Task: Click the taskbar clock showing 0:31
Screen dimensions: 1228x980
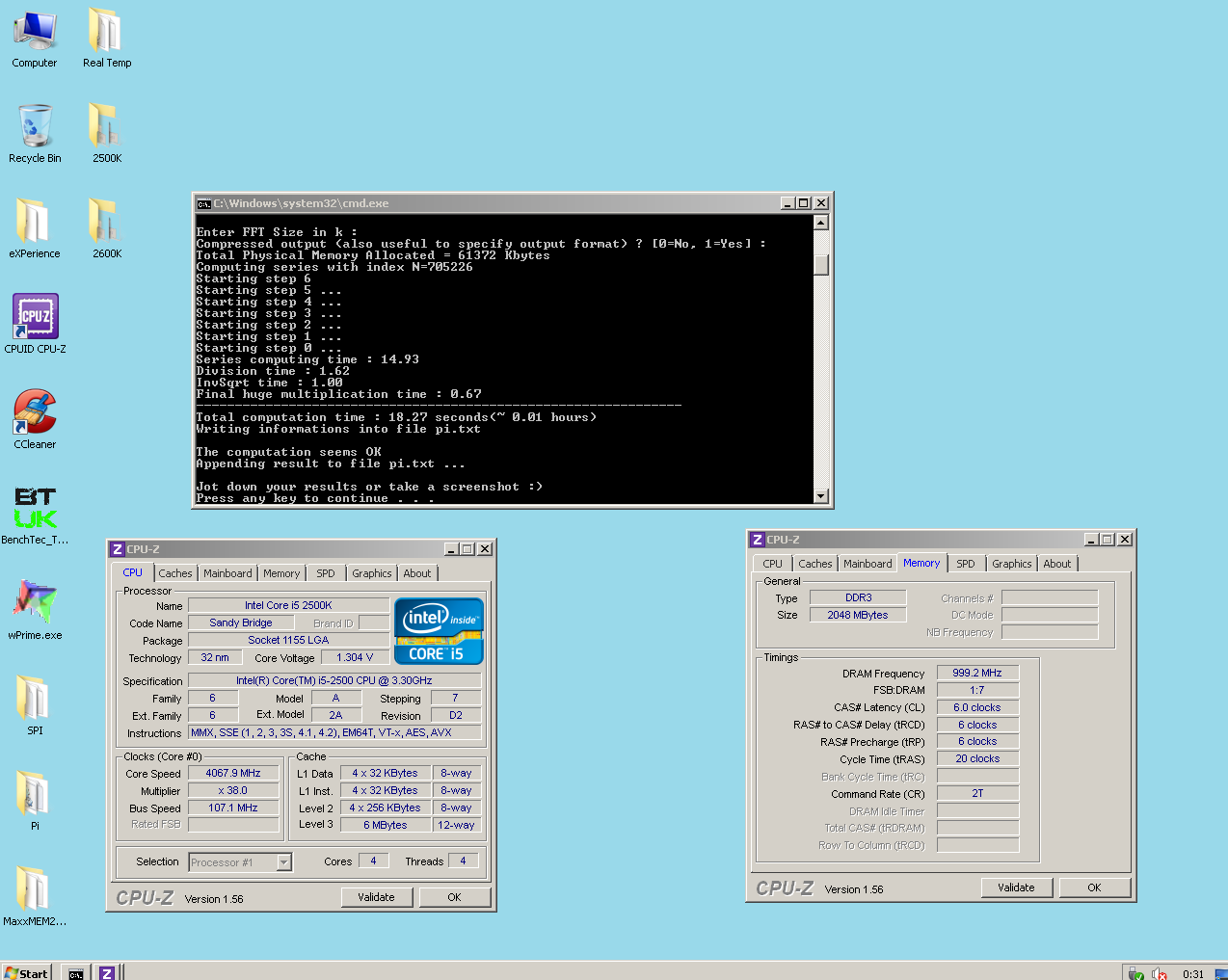Action: pos(1193,974)
